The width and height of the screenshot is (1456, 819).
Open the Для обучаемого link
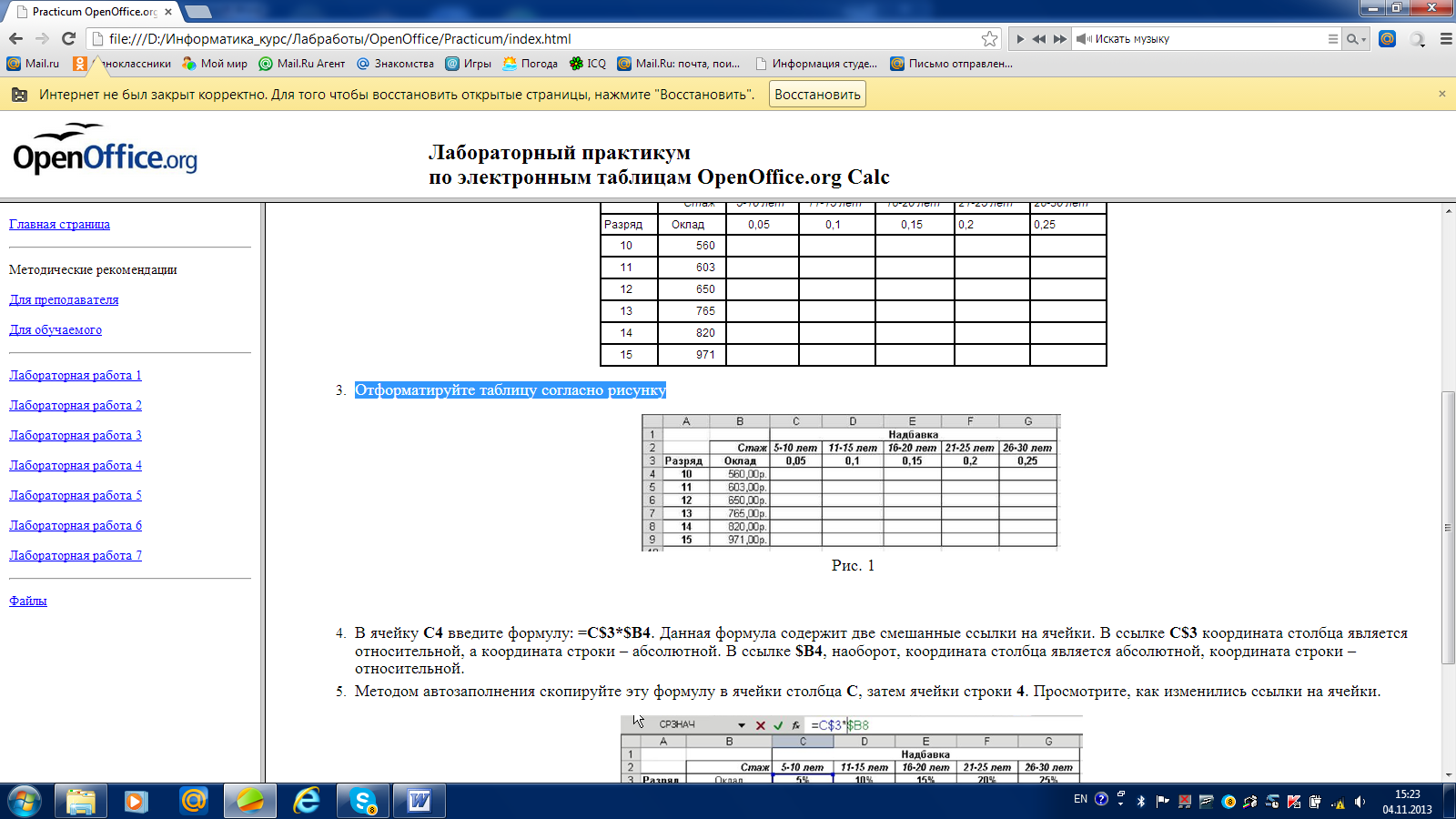(56, 329)
